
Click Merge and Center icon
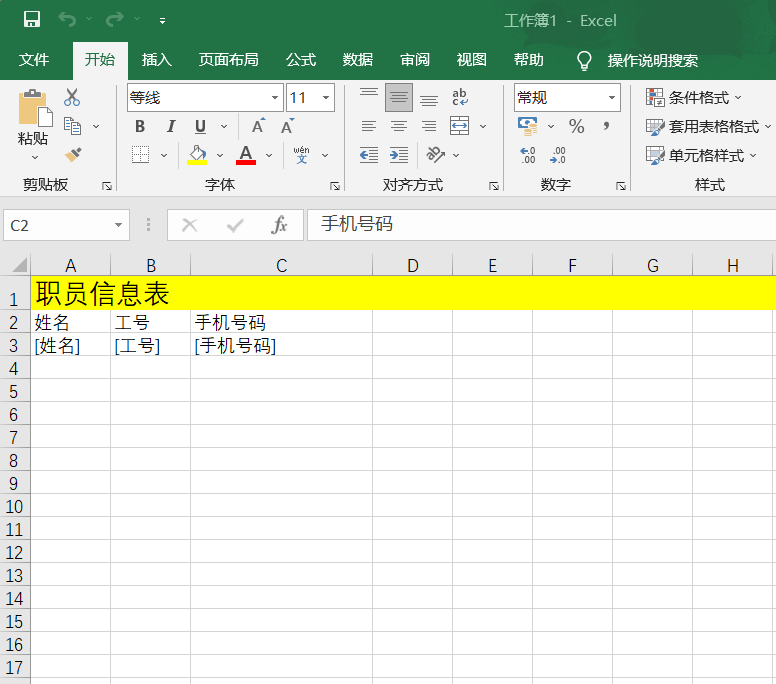point(460,126)
